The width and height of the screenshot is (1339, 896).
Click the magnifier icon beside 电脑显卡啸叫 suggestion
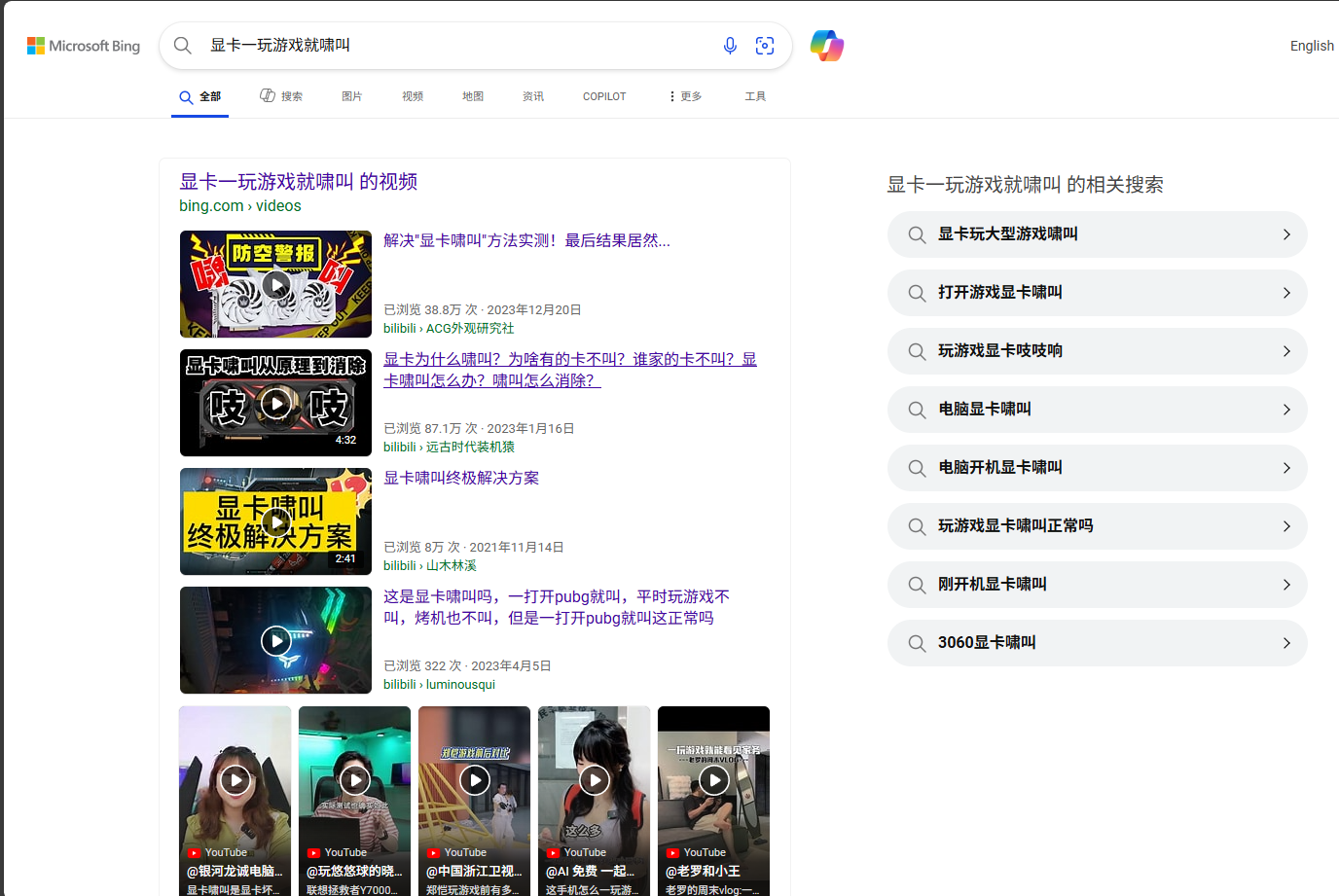click(916, 410)
